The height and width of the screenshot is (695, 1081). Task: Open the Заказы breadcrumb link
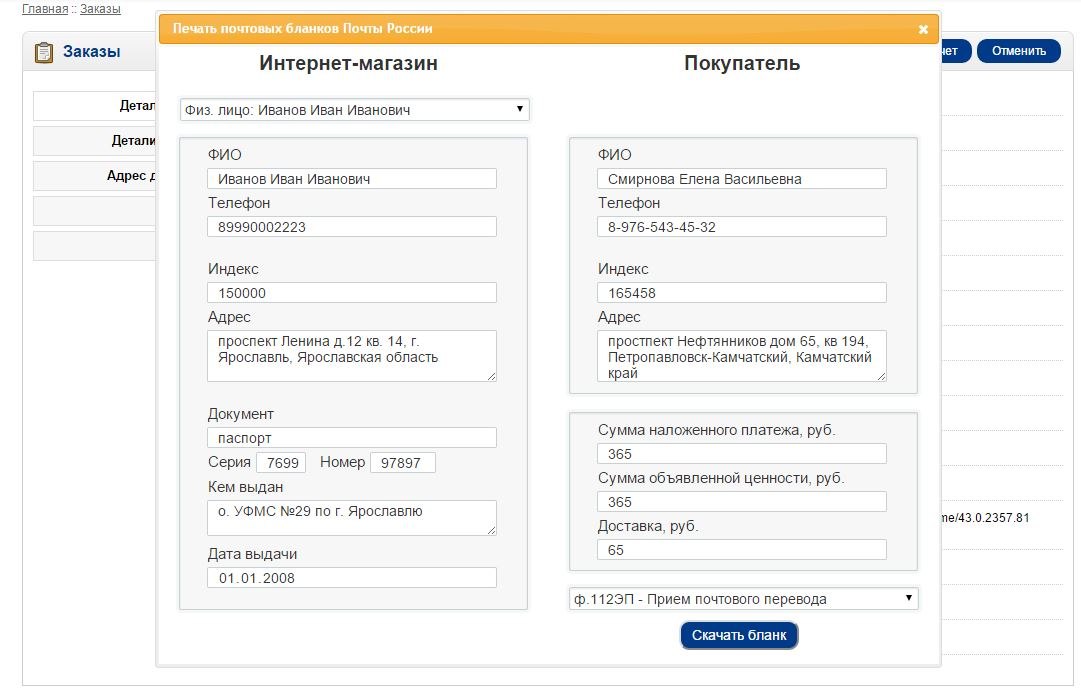point(100,9)
